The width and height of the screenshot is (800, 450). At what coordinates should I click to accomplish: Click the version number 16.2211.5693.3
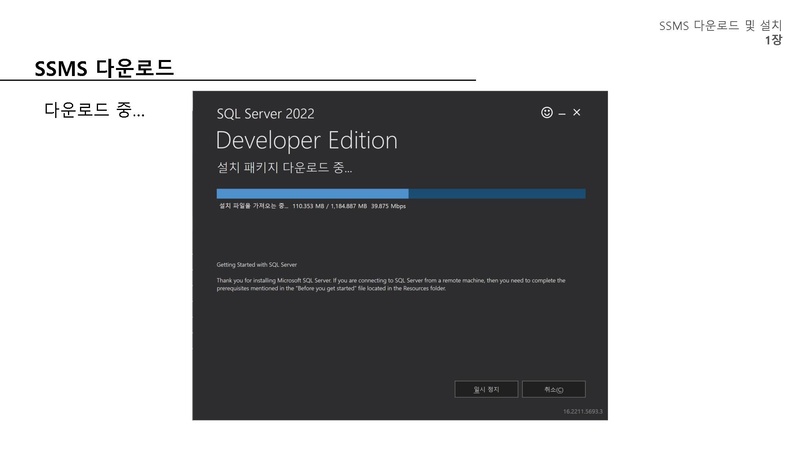click(583, 411)
